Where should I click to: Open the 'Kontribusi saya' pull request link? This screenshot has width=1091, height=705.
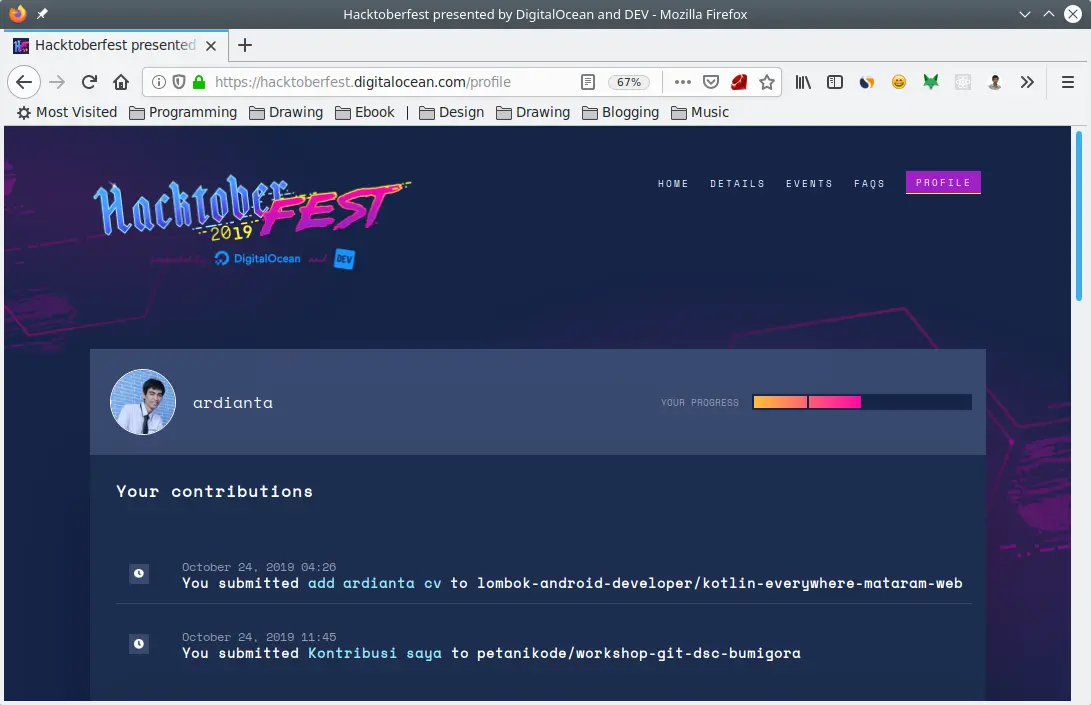tap(374, 653)
